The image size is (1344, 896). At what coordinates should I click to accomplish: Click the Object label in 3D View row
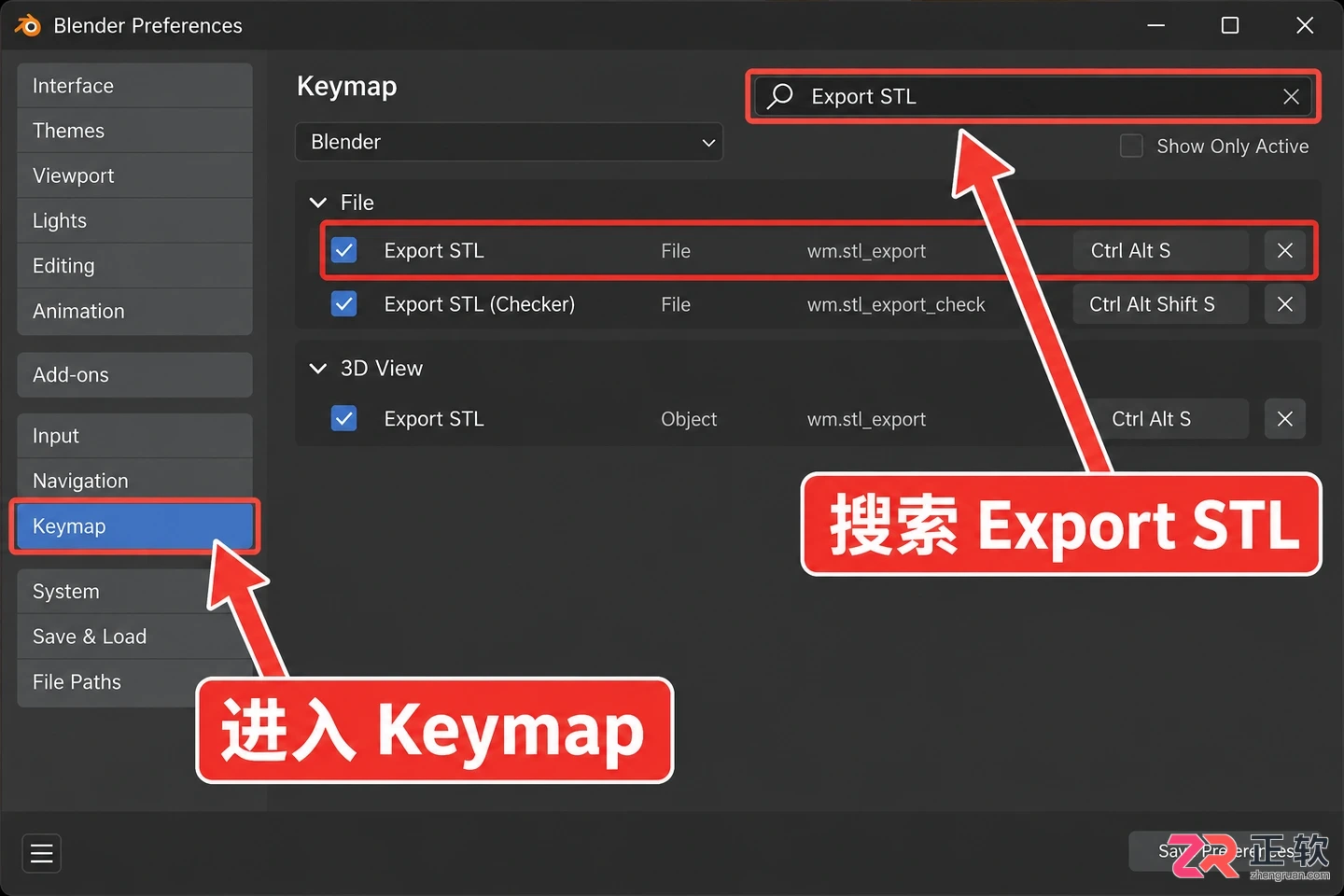tap(689, 420)
